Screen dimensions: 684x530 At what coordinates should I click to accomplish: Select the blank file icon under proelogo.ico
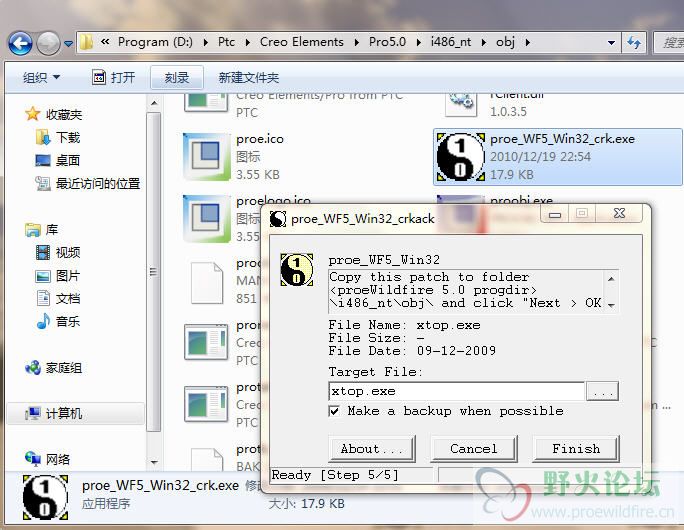pyautogui.click(x=207, y=282)
